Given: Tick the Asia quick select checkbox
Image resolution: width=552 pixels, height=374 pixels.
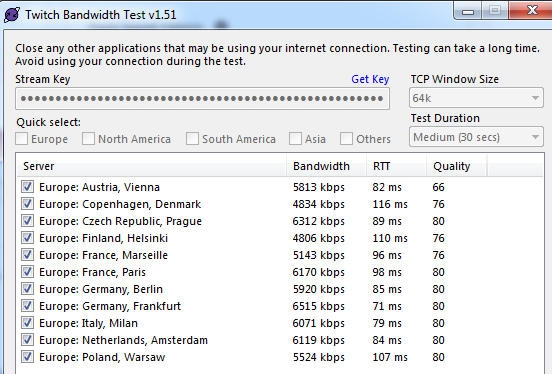Looking at the screenshot, I should [295, 139].
